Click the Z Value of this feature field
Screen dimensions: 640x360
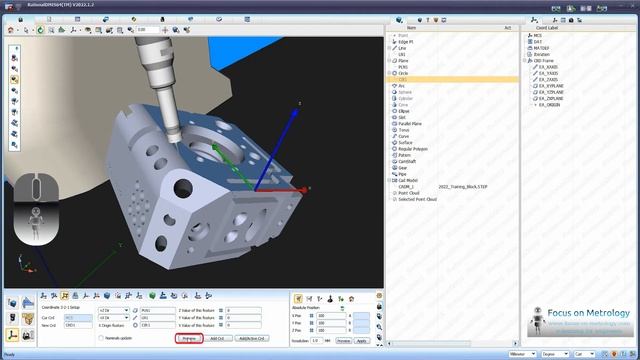(x=243, y=311)
